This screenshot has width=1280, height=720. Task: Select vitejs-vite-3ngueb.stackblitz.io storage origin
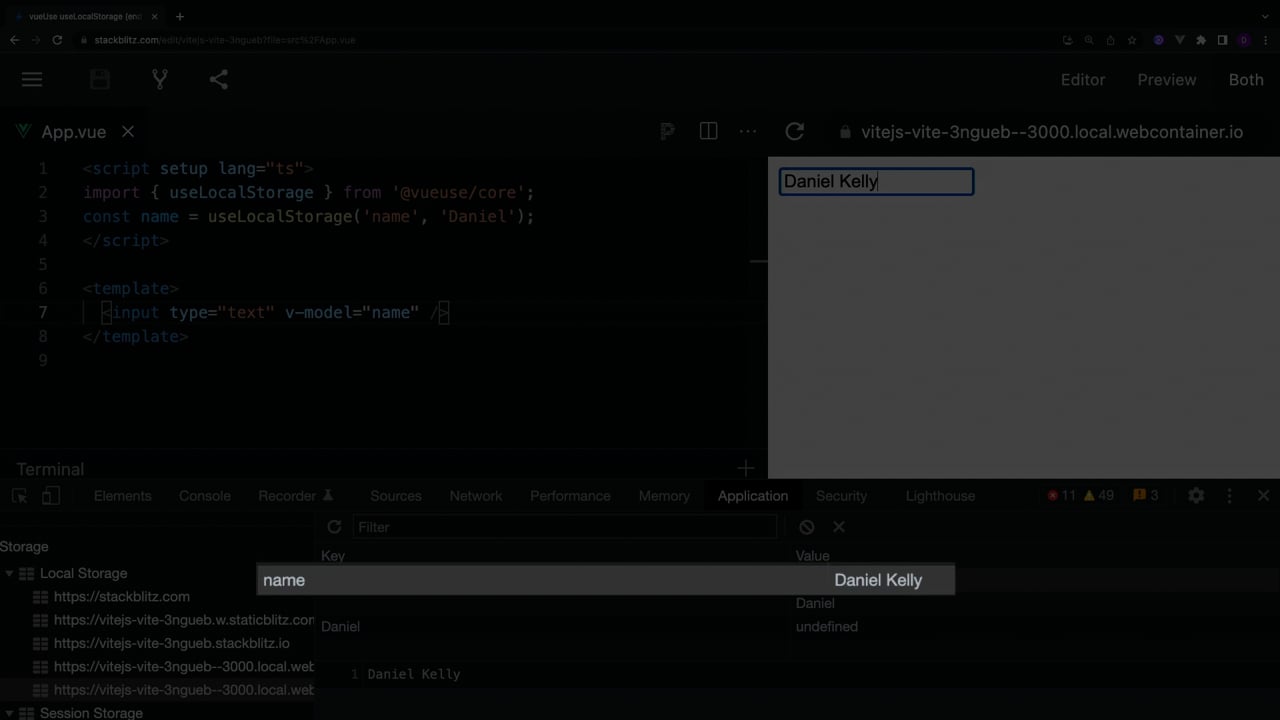click(x=172, y=643)
